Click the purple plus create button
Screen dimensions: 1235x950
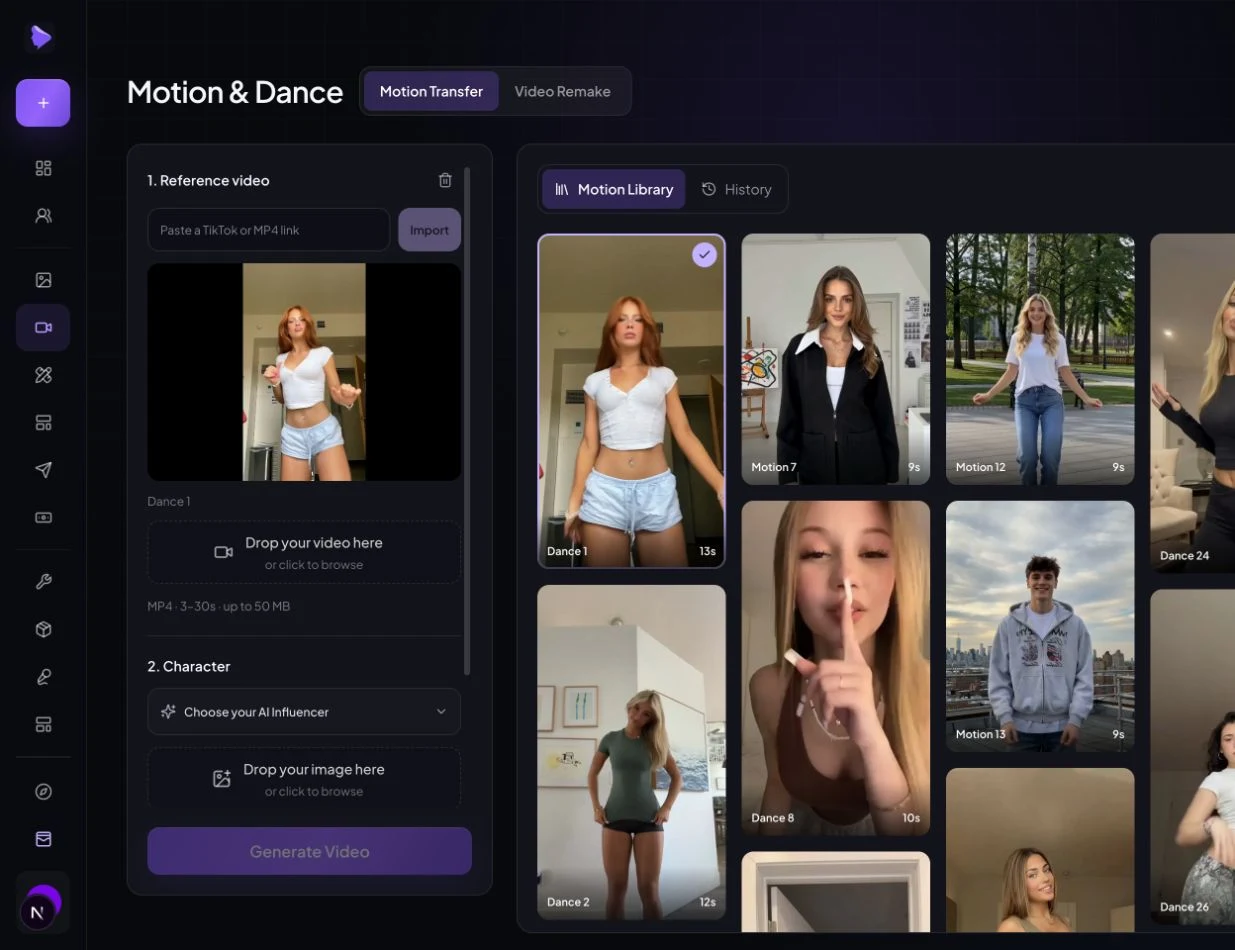point(43,103)
